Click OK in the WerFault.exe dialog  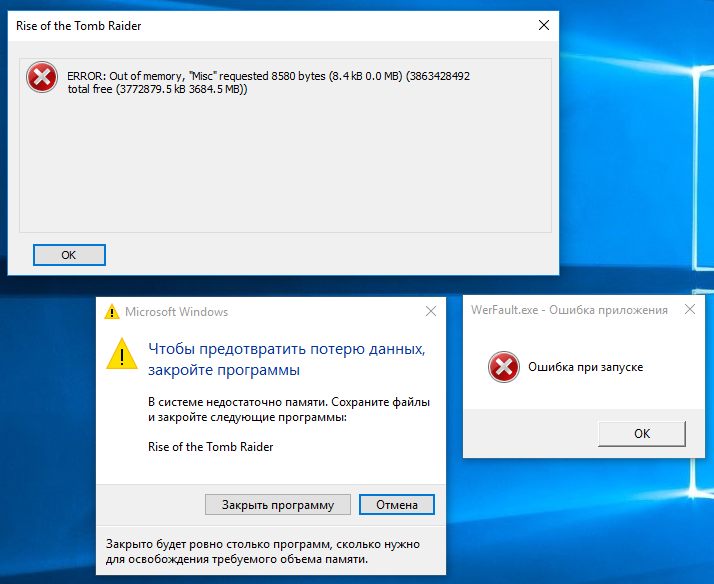[x=642, y=434]
